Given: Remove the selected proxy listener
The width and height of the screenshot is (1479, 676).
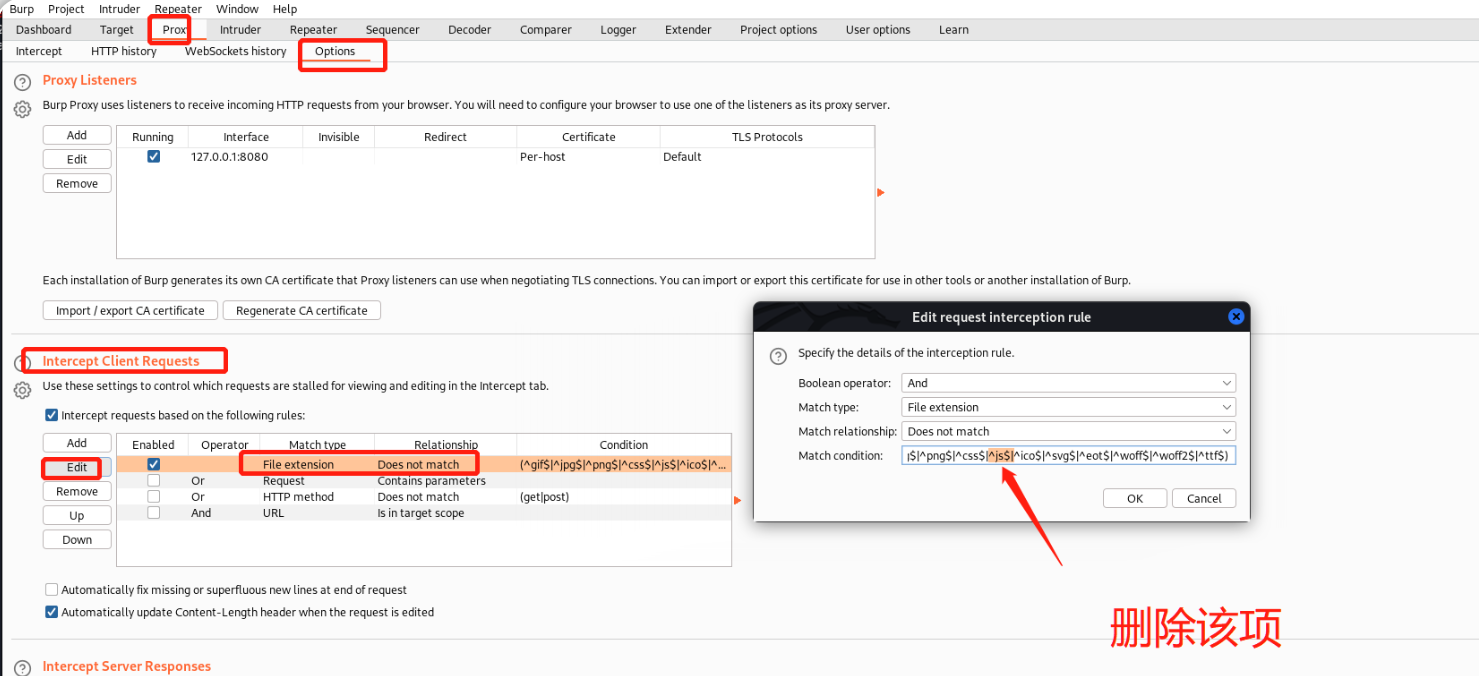Looking at the screenshot, I should 77,183.
